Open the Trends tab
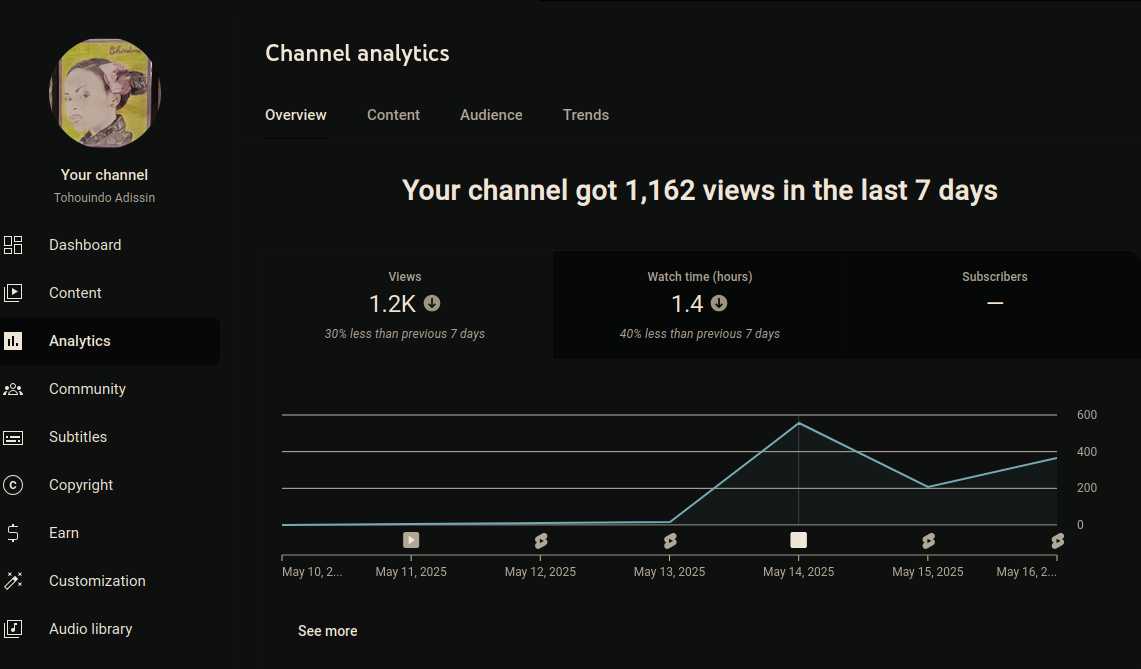 [x=586, y=115]
